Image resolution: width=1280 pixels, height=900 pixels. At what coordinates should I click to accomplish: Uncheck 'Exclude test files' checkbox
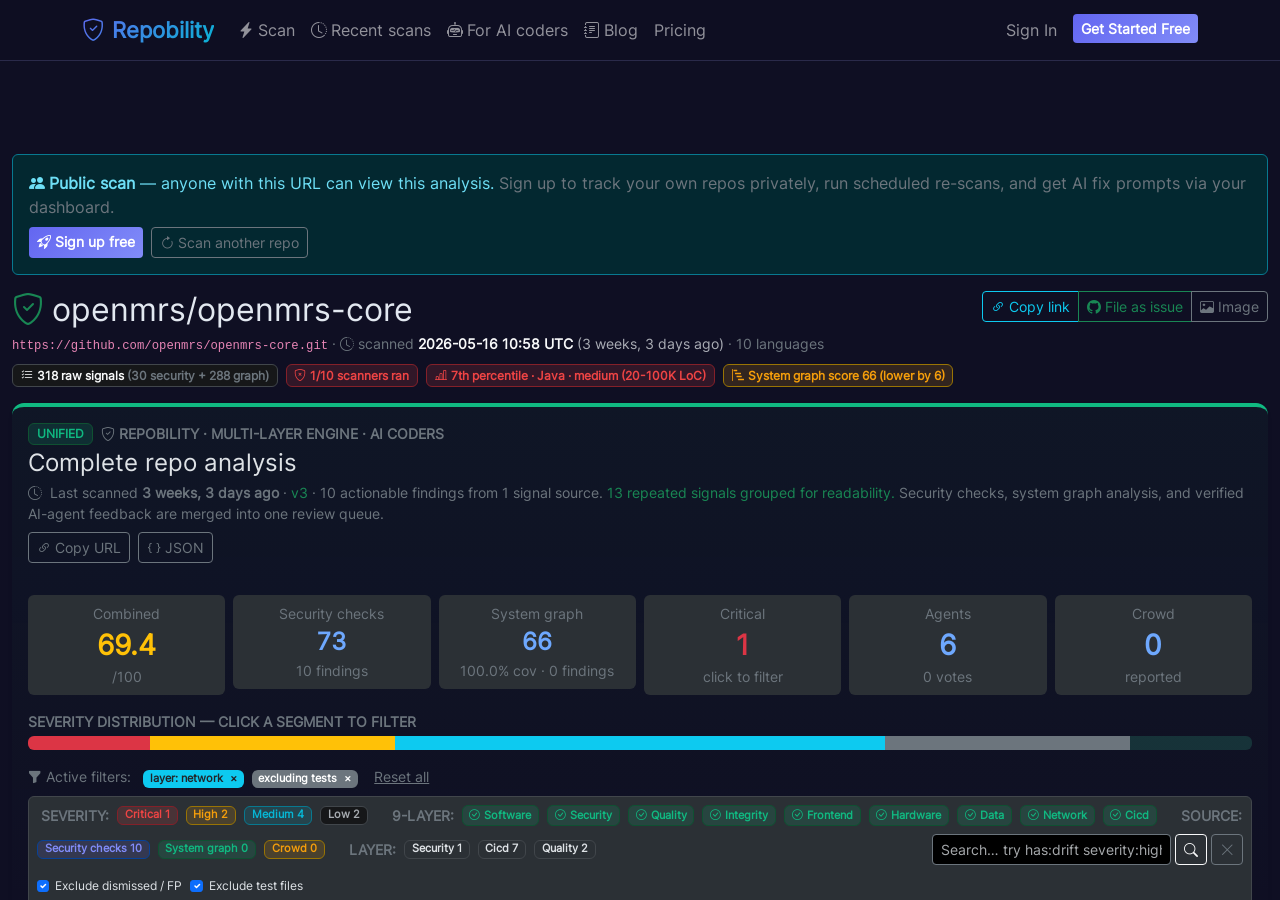pyautogui.click(x=196, y=886)
